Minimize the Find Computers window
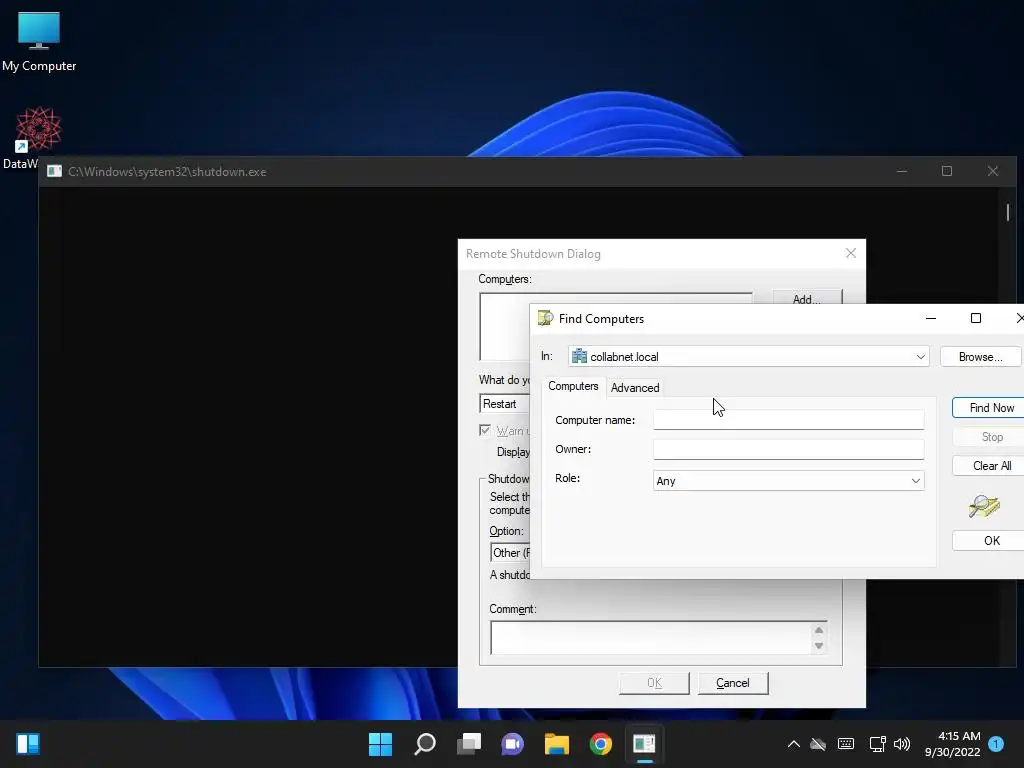This screenshot has width=1024, height=768. pos(931,318)
